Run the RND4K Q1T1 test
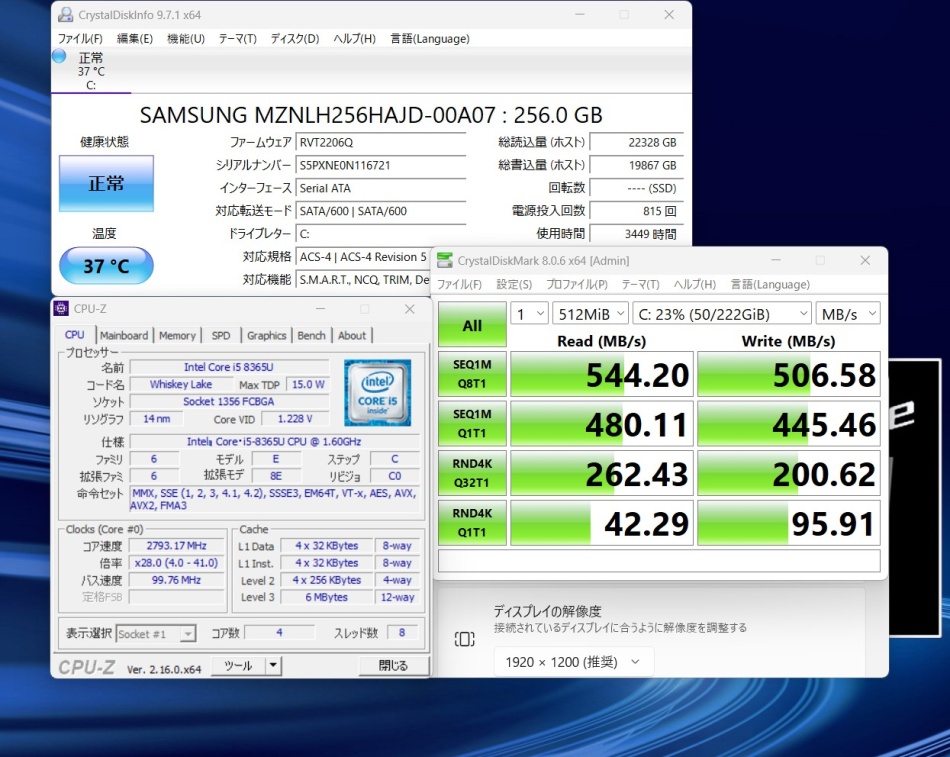 (x=472, y=523)
